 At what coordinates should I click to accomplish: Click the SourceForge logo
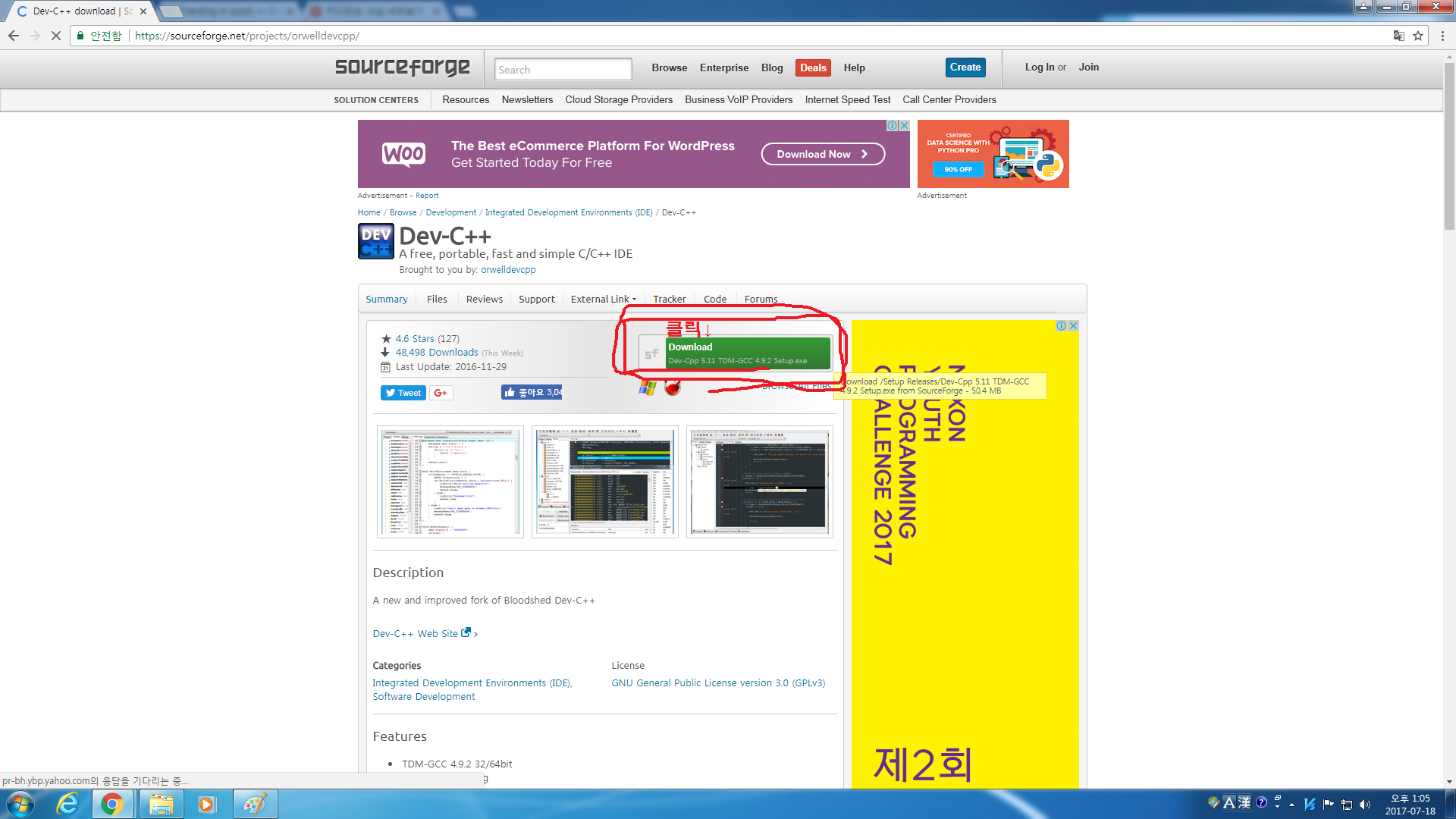tap(403, 67)
